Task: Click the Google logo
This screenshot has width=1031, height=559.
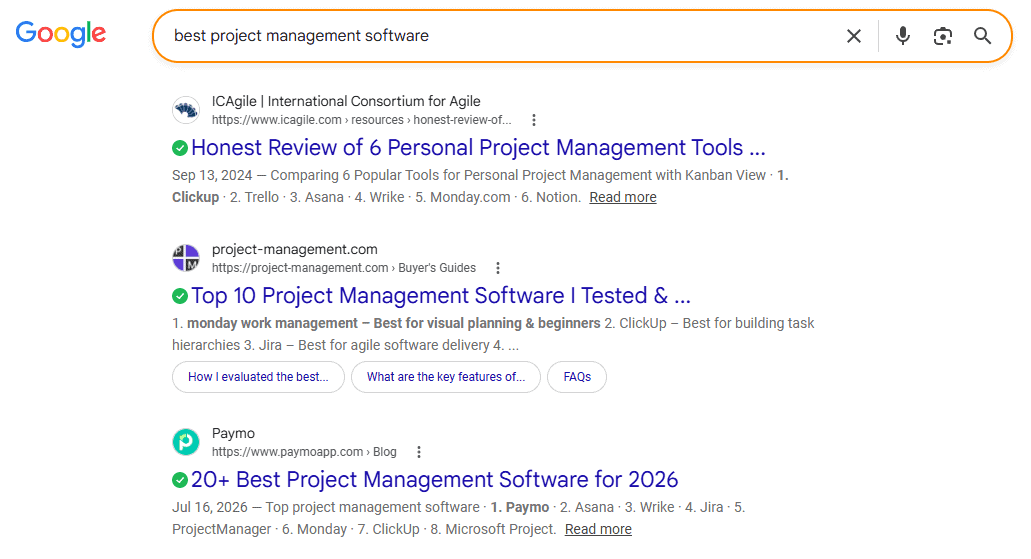Action: click(x=60, y=34)
